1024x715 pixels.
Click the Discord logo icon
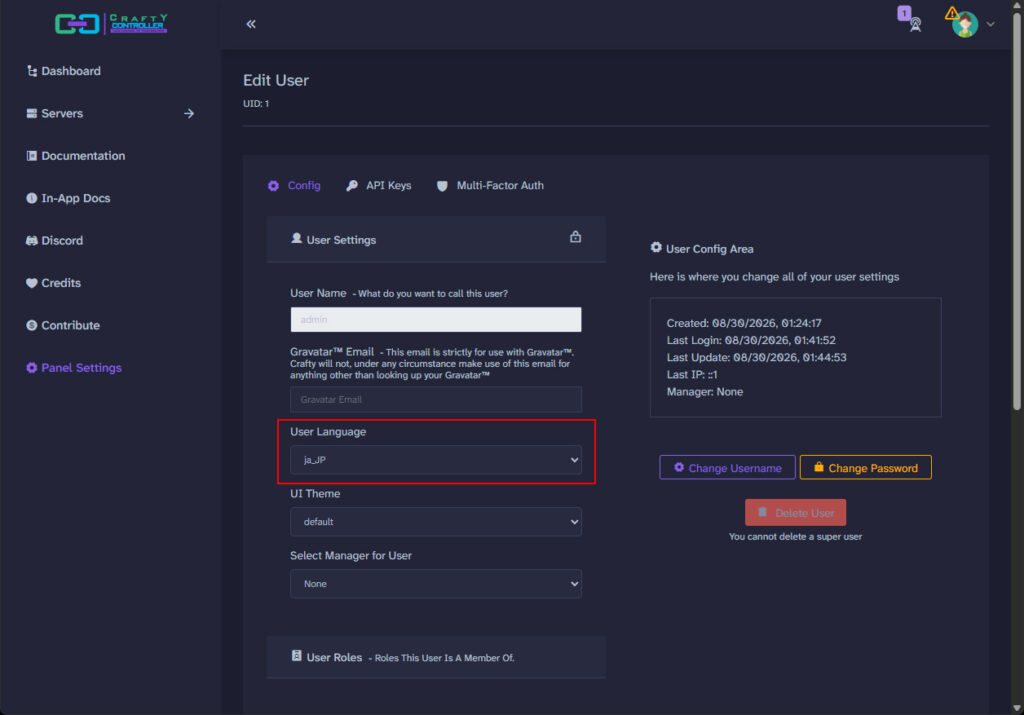click(31, 240)
